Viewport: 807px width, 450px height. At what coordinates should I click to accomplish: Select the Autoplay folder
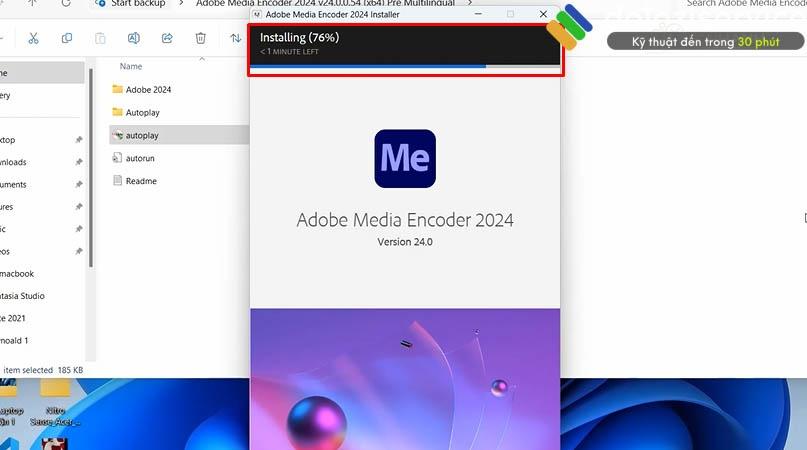click(141, 112)
